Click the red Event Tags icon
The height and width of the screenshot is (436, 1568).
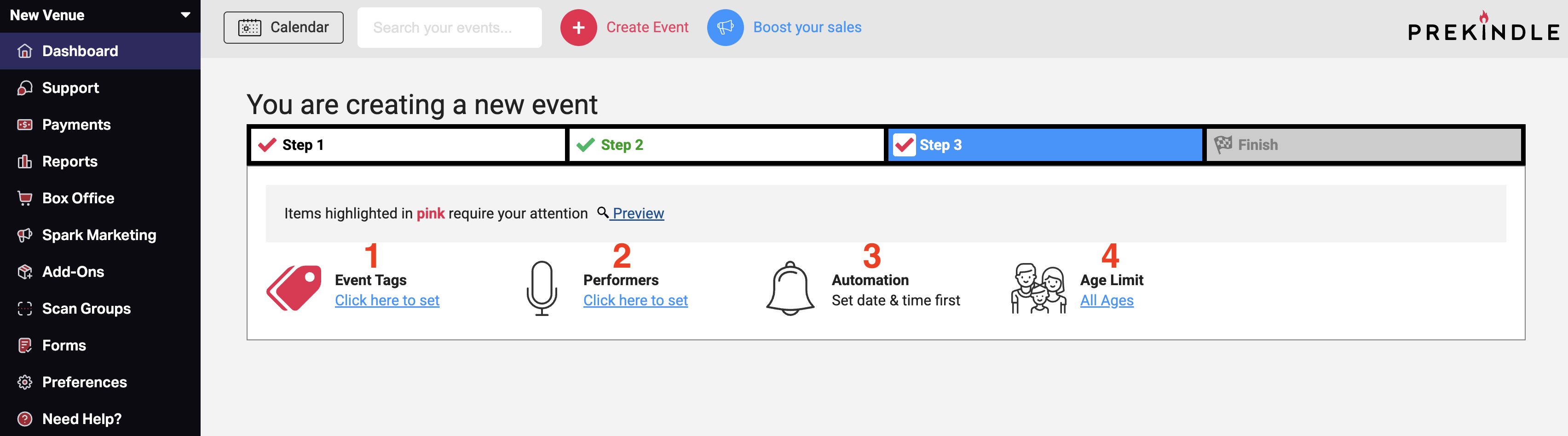294,288
